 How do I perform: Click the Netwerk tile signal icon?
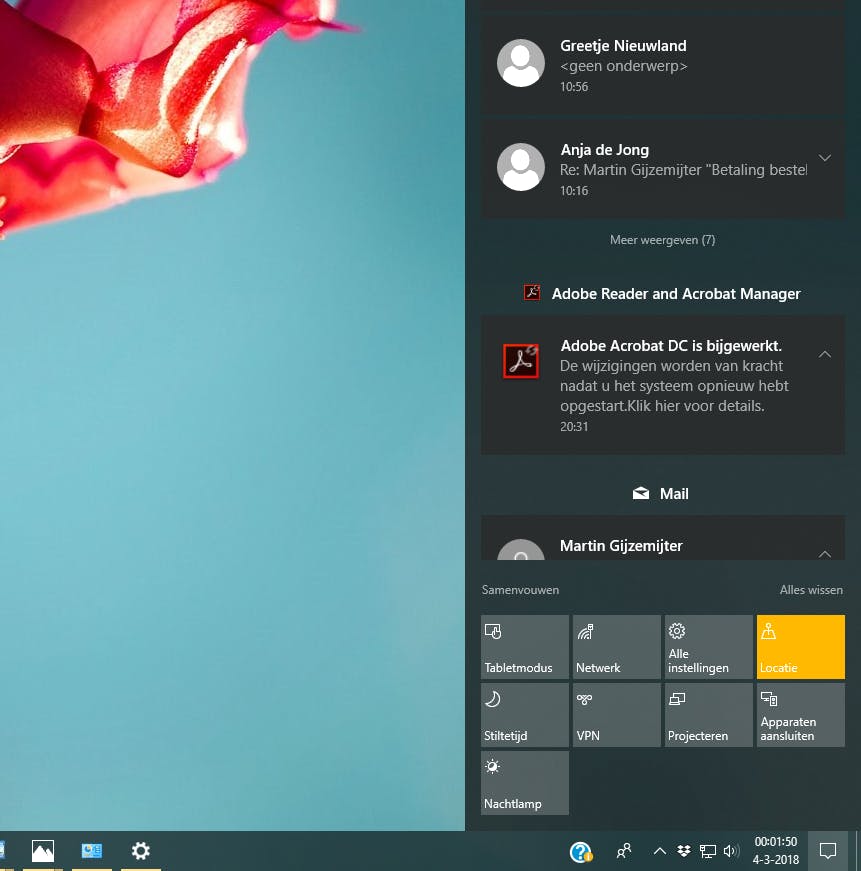click(x=585, y=632)
